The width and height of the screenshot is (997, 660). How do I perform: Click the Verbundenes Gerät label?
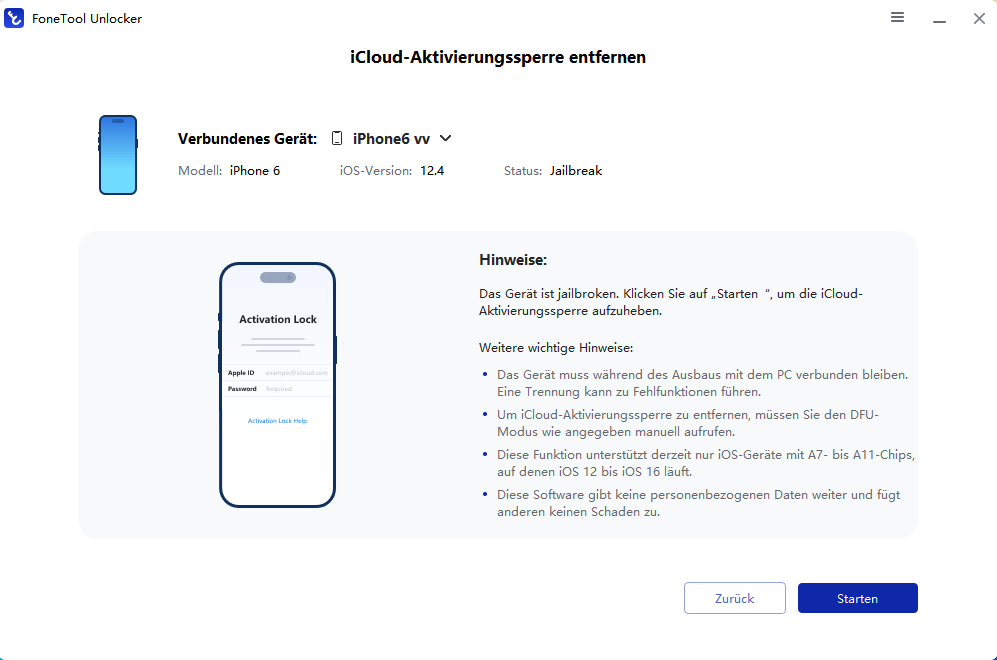247,139
